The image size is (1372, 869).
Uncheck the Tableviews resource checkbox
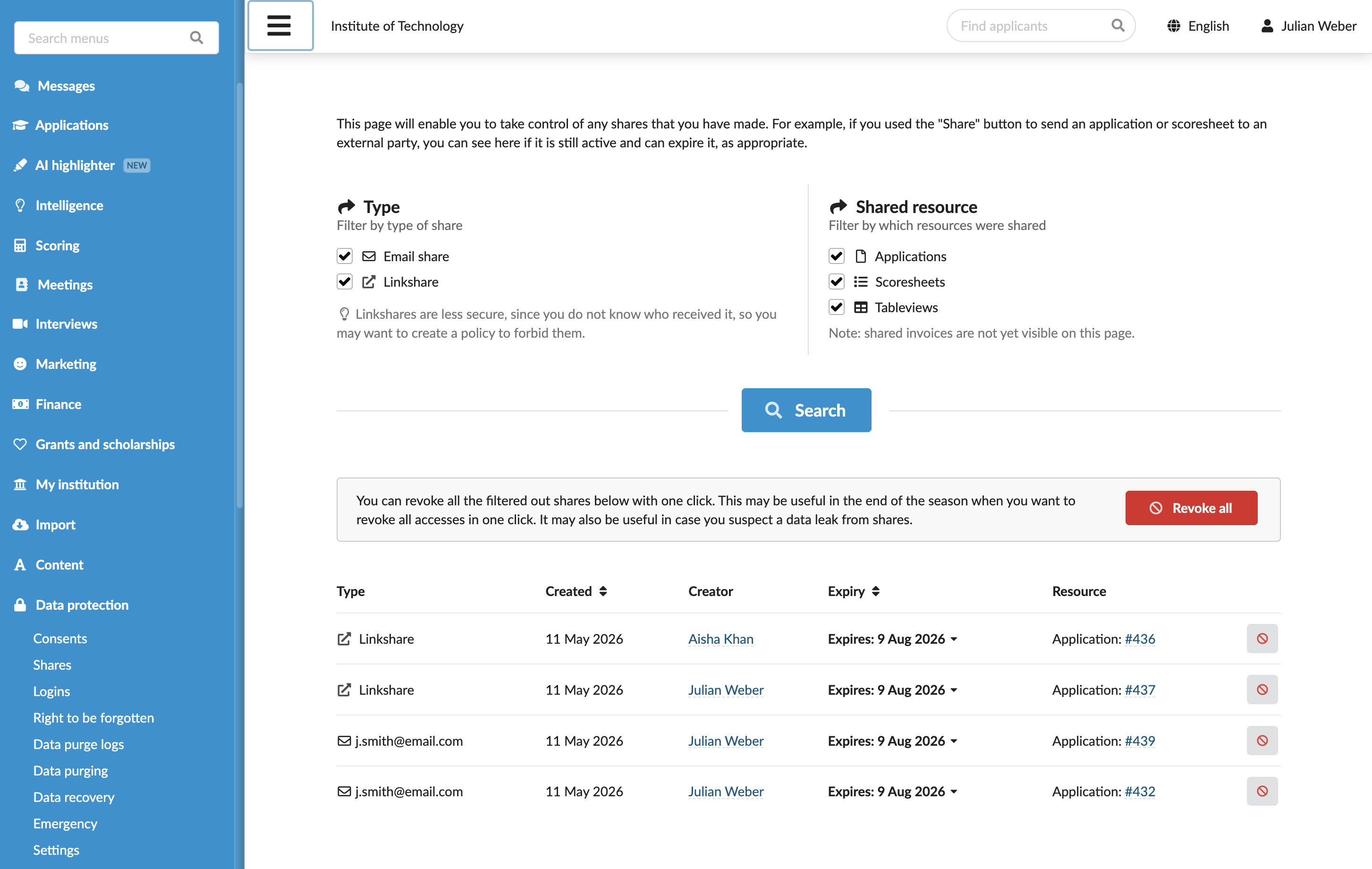click(837, 308)
